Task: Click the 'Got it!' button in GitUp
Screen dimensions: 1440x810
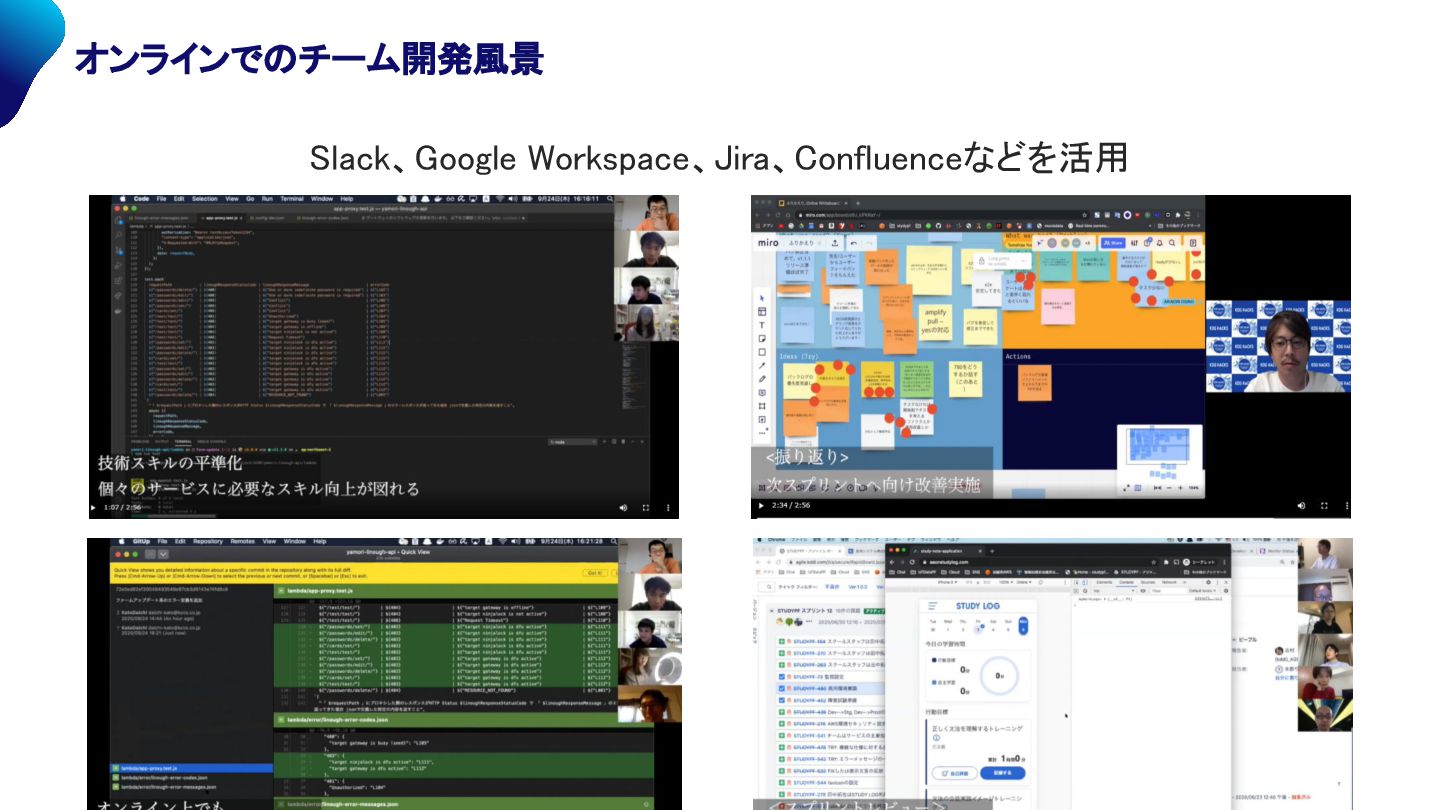Action: click(x=595, y=573)
